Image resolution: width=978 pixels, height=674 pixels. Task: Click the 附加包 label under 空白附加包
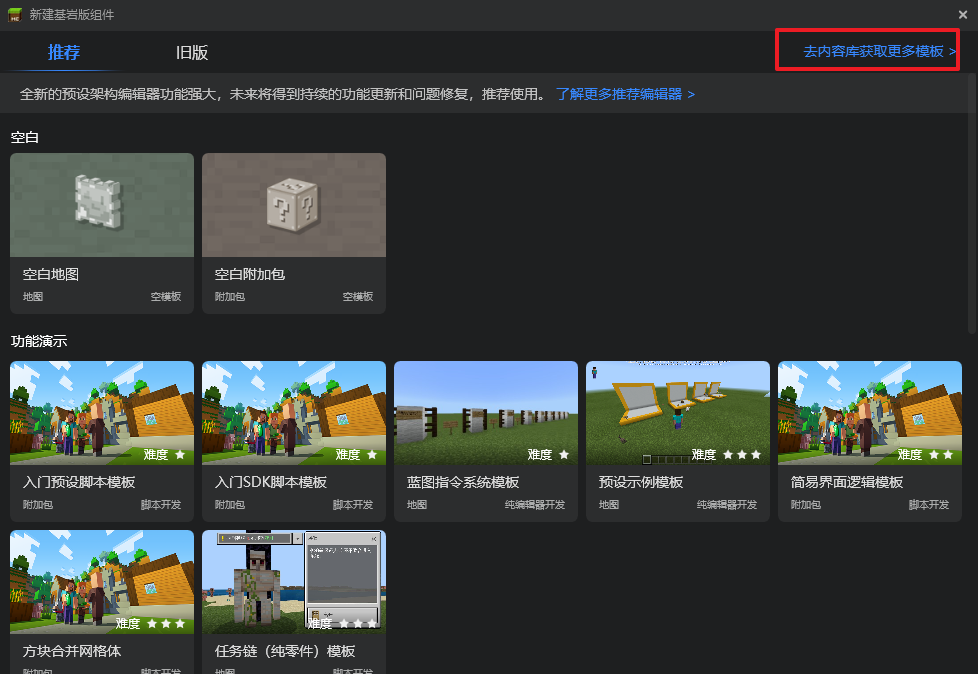coord(230,297)
